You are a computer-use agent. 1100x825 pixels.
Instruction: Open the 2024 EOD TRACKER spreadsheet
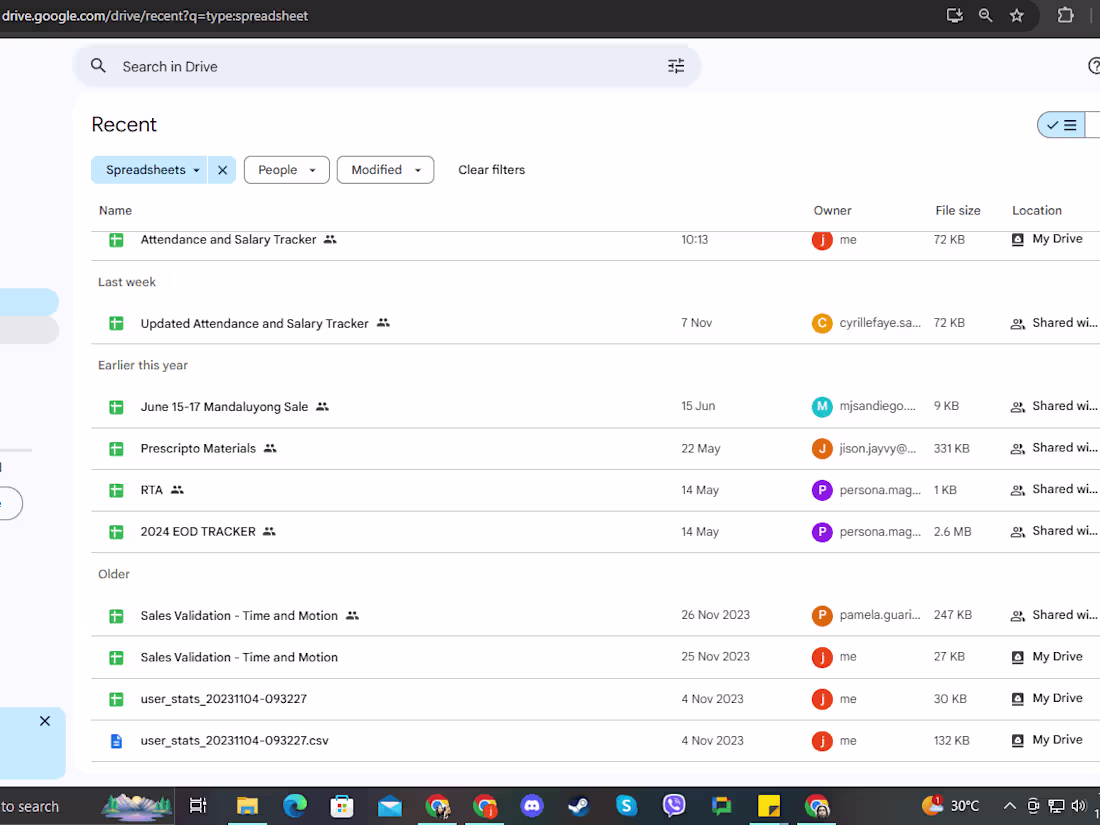[x=198, y=532]
